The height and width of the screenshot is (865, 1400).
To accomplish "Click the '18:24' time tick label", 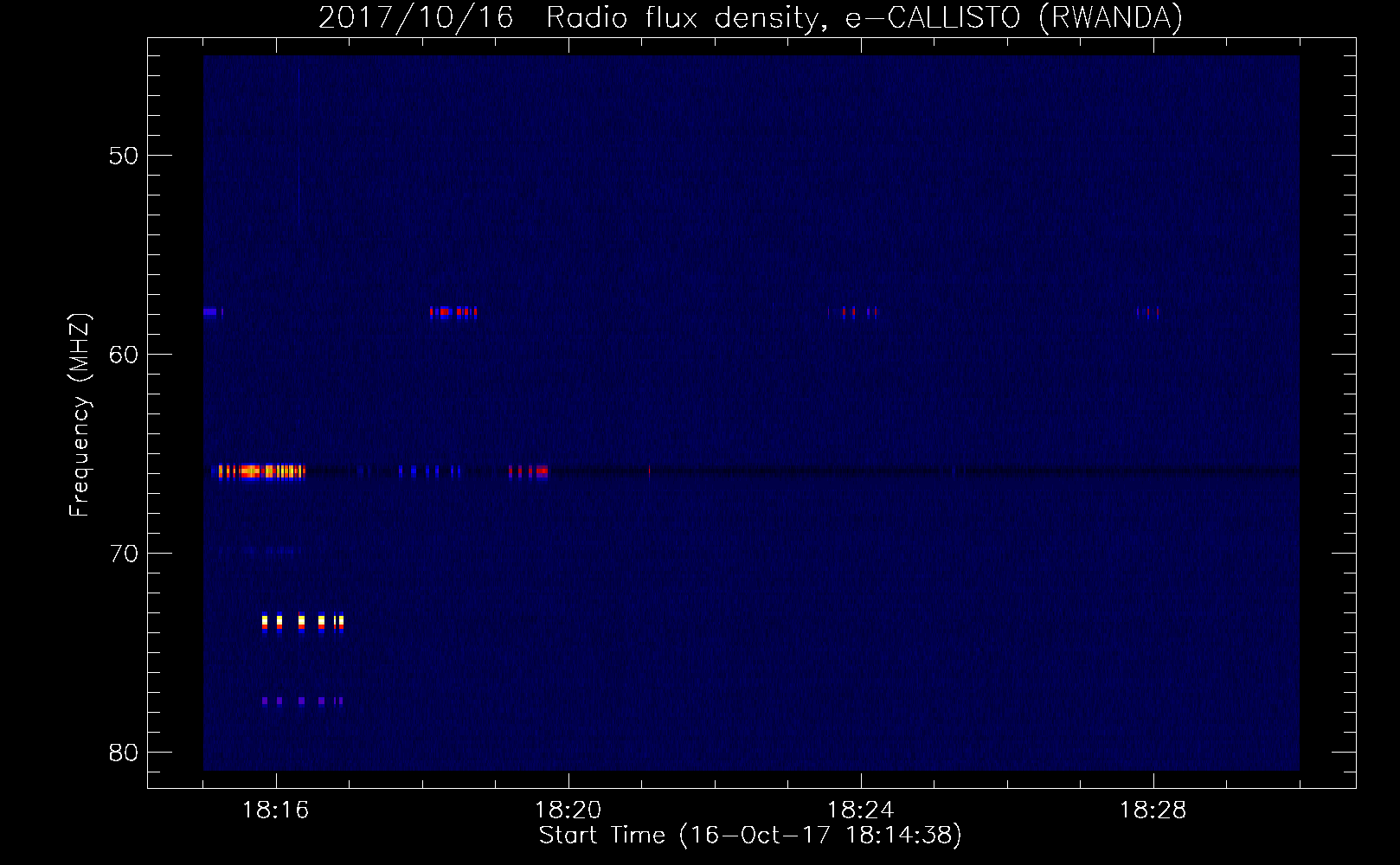I will click(860, 811).
